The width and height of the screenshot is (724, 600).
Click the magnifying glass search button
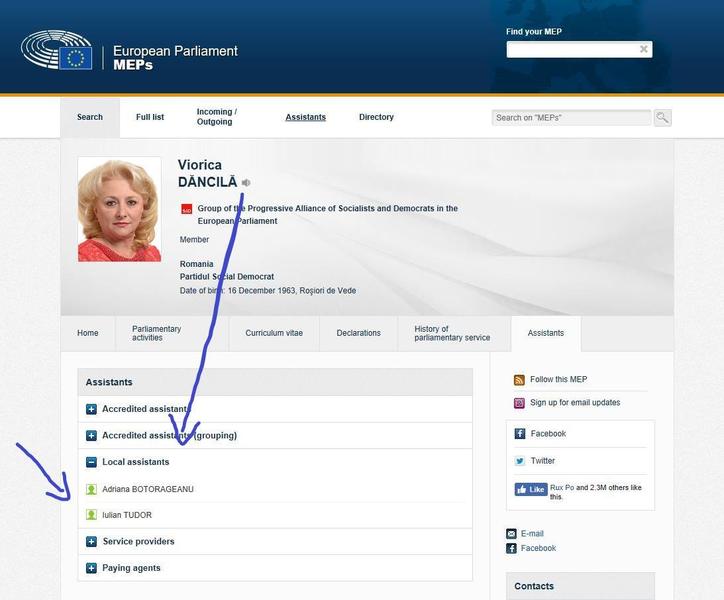662,118
